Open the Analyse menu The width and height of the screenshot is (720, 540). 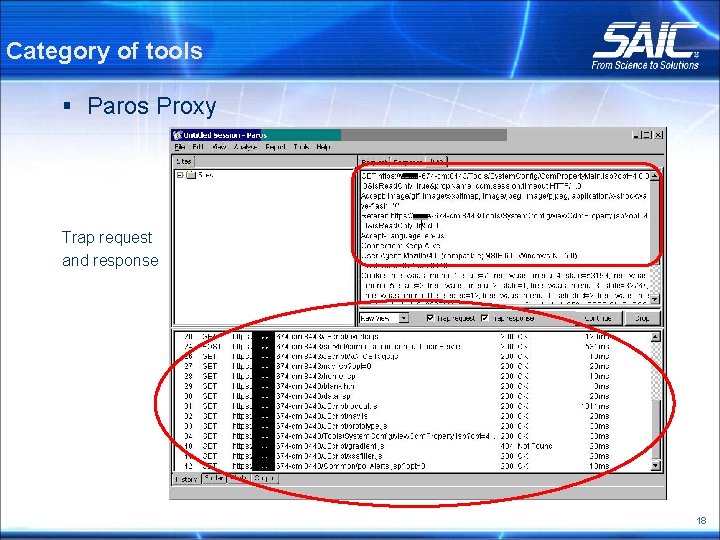tap(245, 147)
